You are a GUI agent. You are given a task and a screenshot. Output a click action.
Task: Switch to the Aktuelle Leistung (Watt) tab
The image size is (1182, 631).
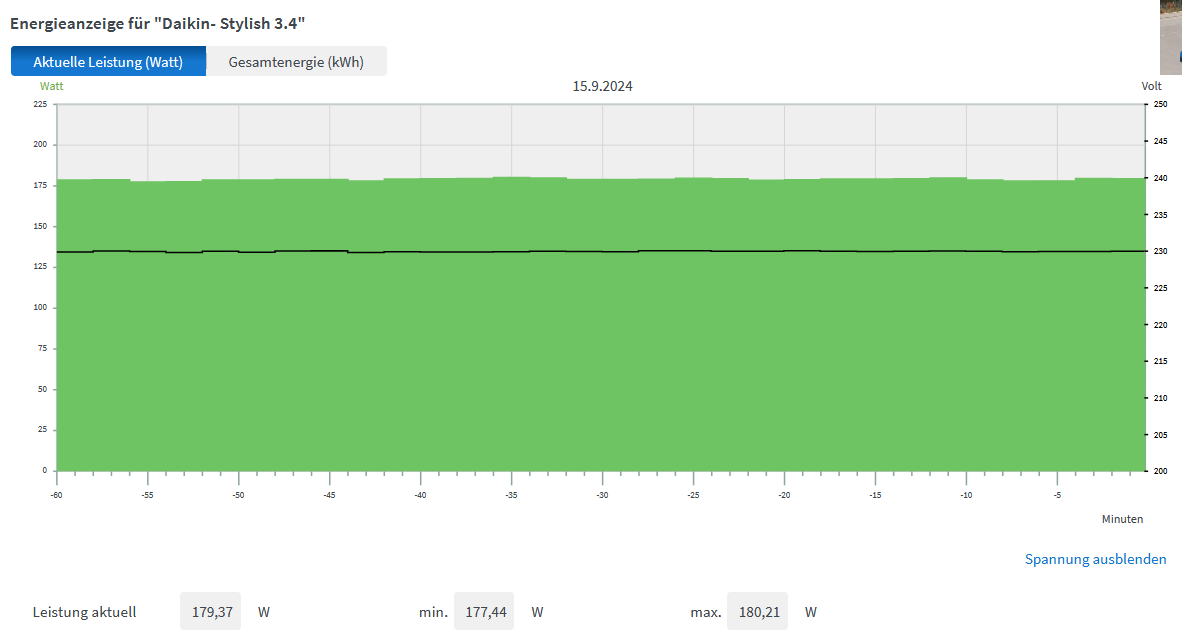coord(108,62)
